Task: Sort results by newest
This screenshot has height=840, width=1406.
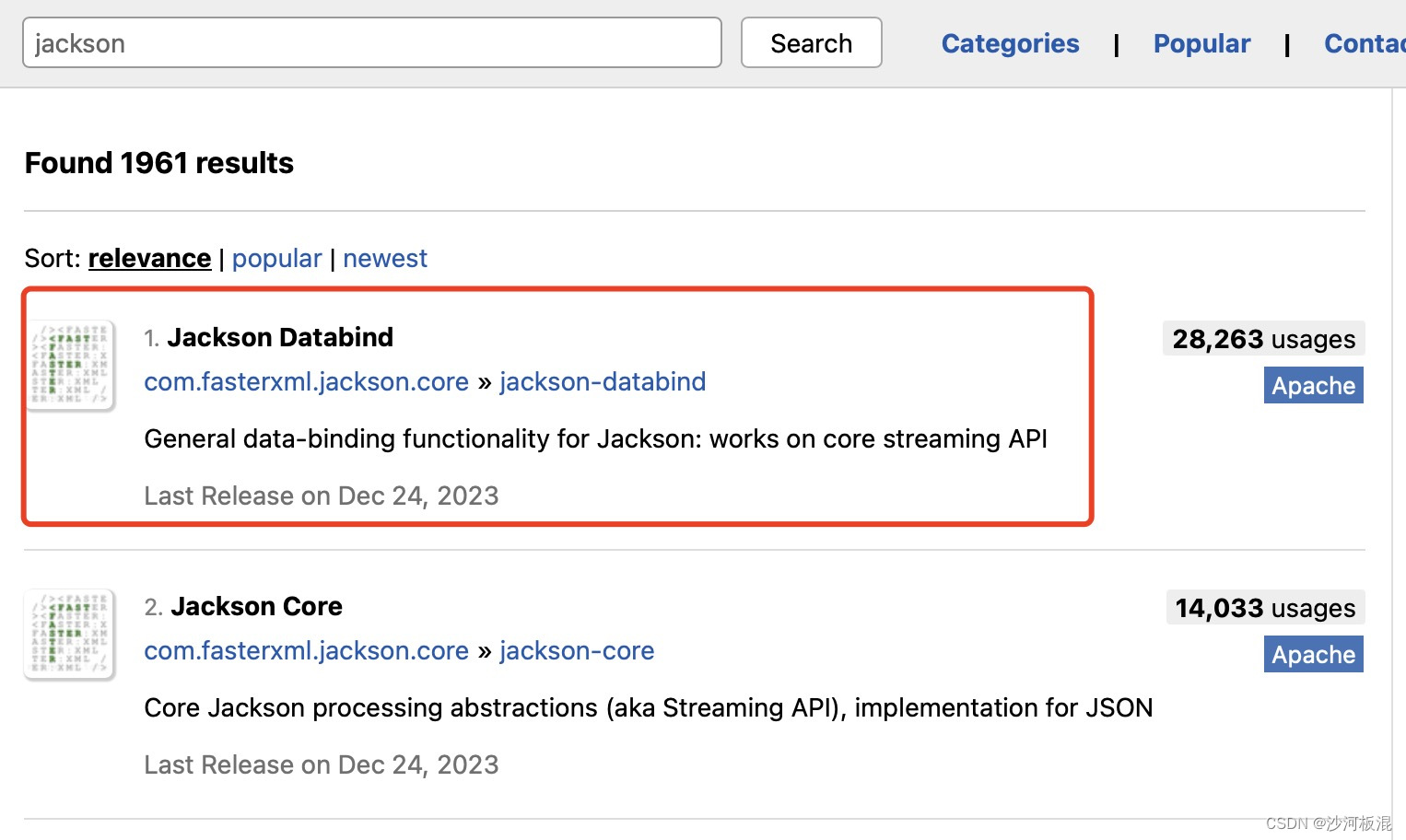Action: coord(384,258)
